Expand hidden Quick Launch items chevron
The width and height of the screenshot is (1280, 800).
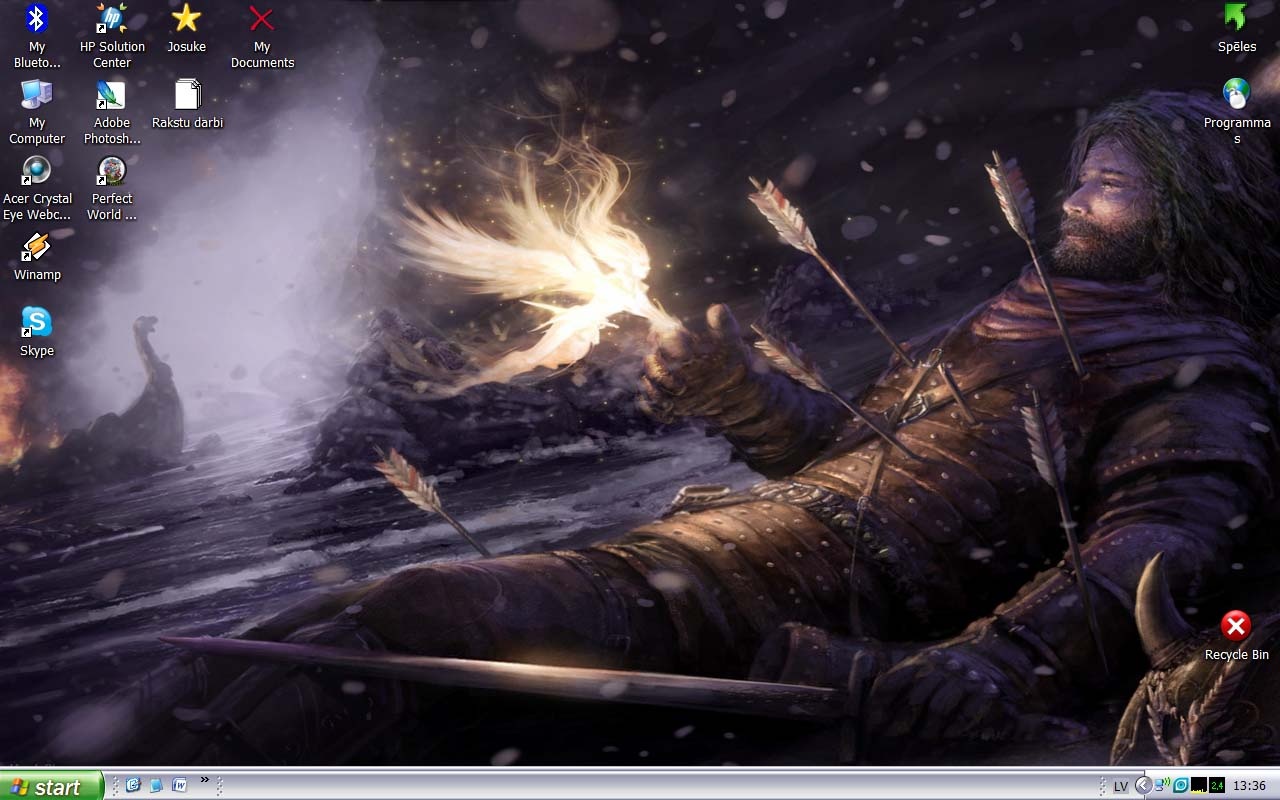[205, 780]
